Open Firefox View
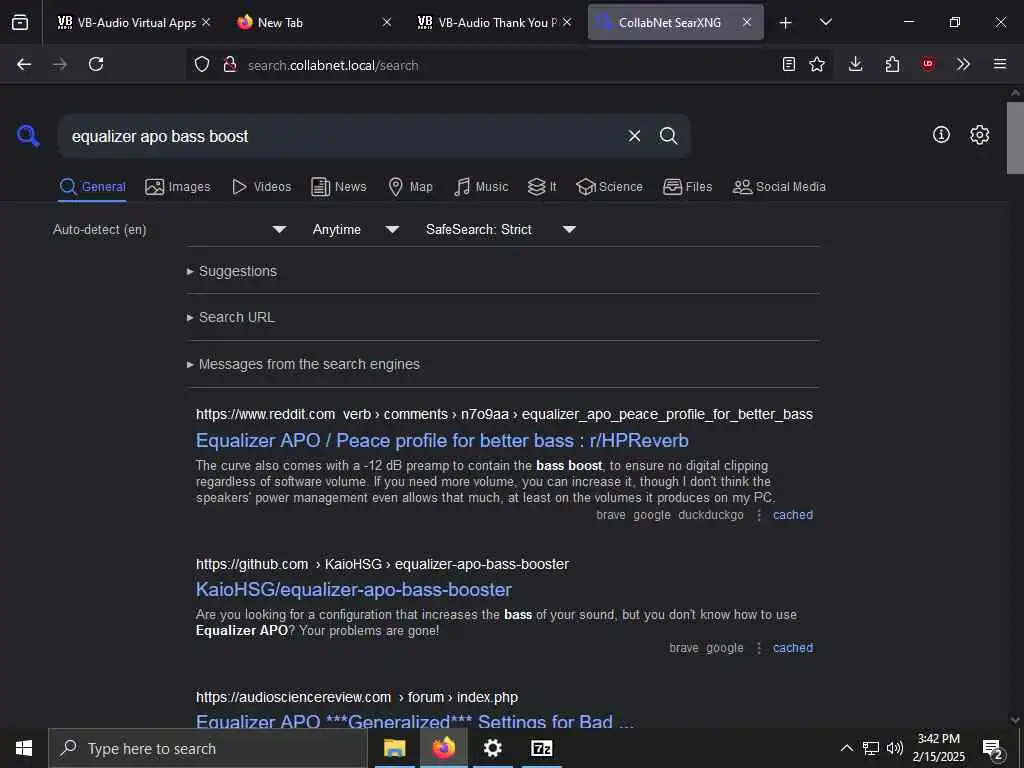1024x768 pixels. coord(20,22)
